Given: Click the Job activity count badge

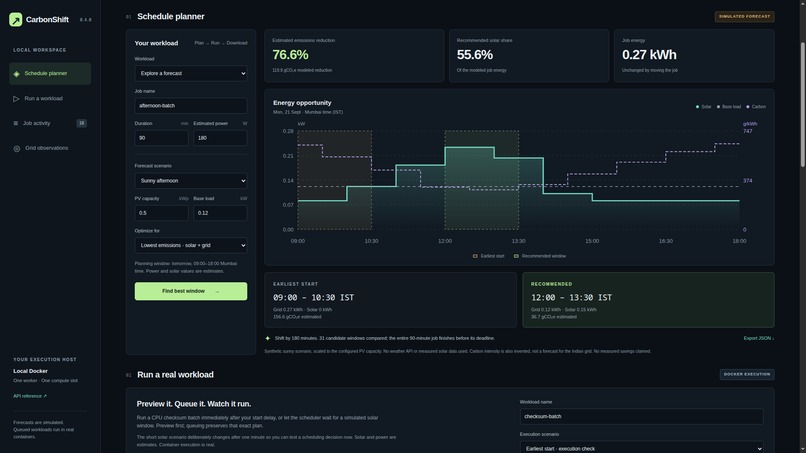Looking at the screenshot, I should click(x=81, y=123).
